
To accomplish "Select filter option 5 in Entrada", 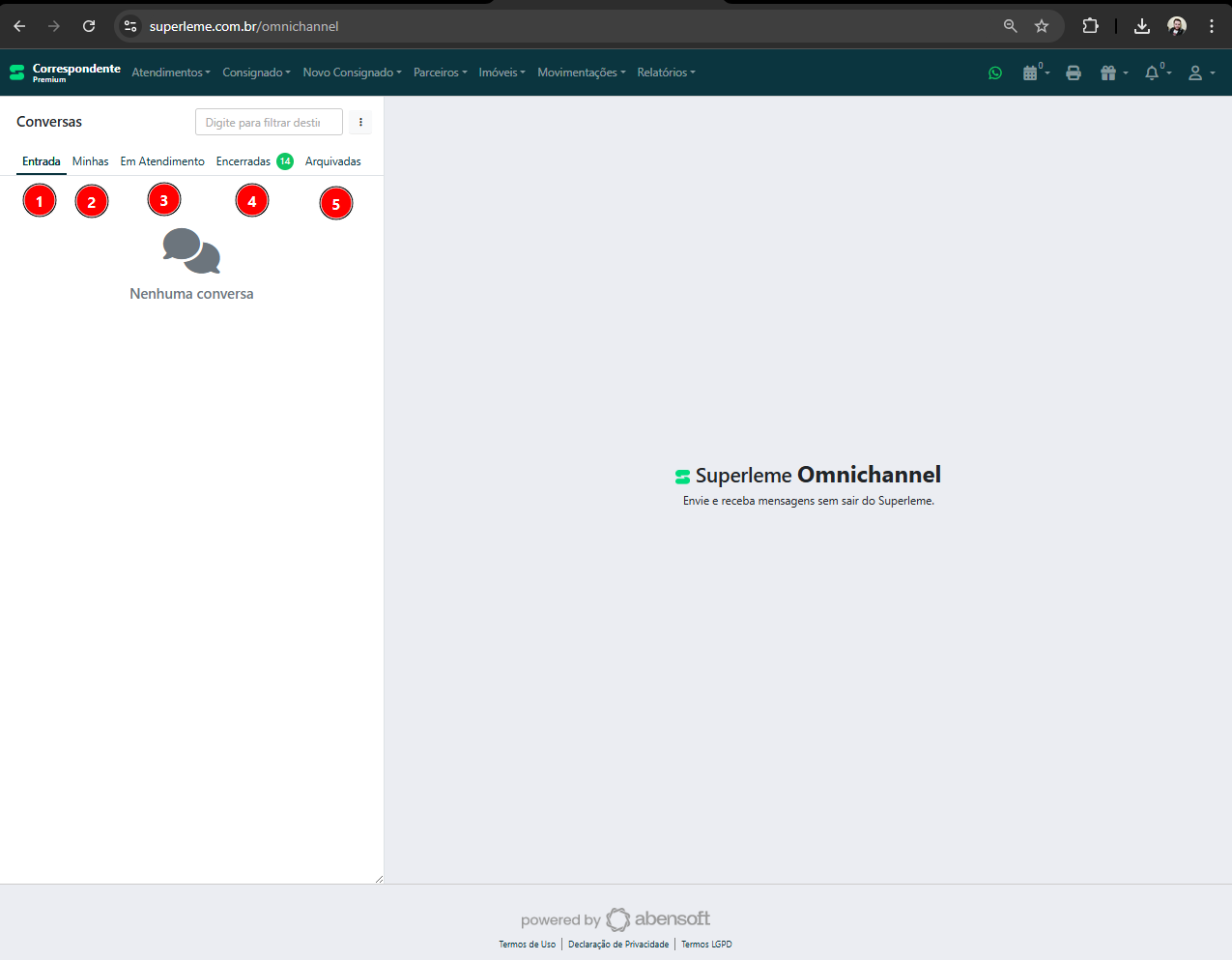I will point(336,202).
